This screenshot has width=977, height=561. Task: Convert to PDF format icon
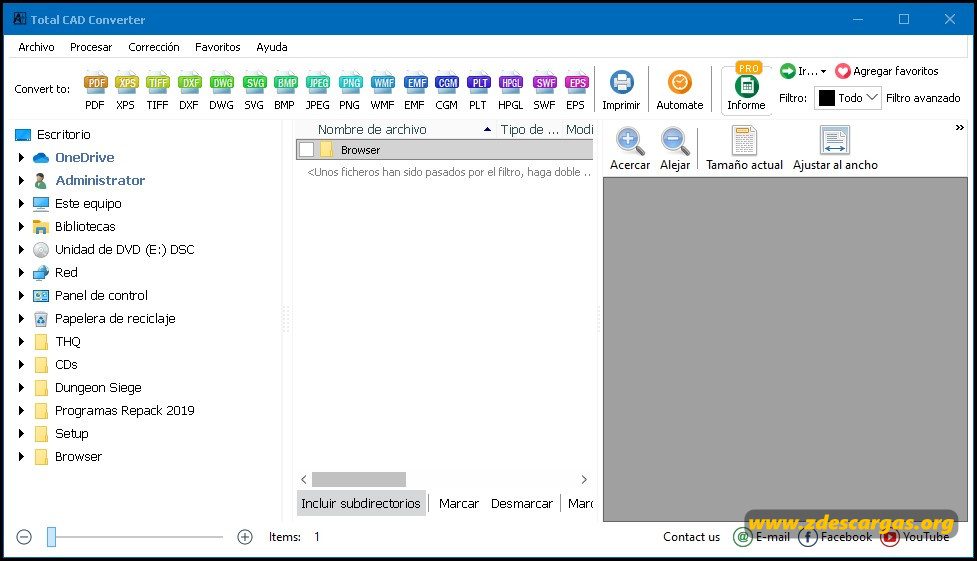(95, 91)
